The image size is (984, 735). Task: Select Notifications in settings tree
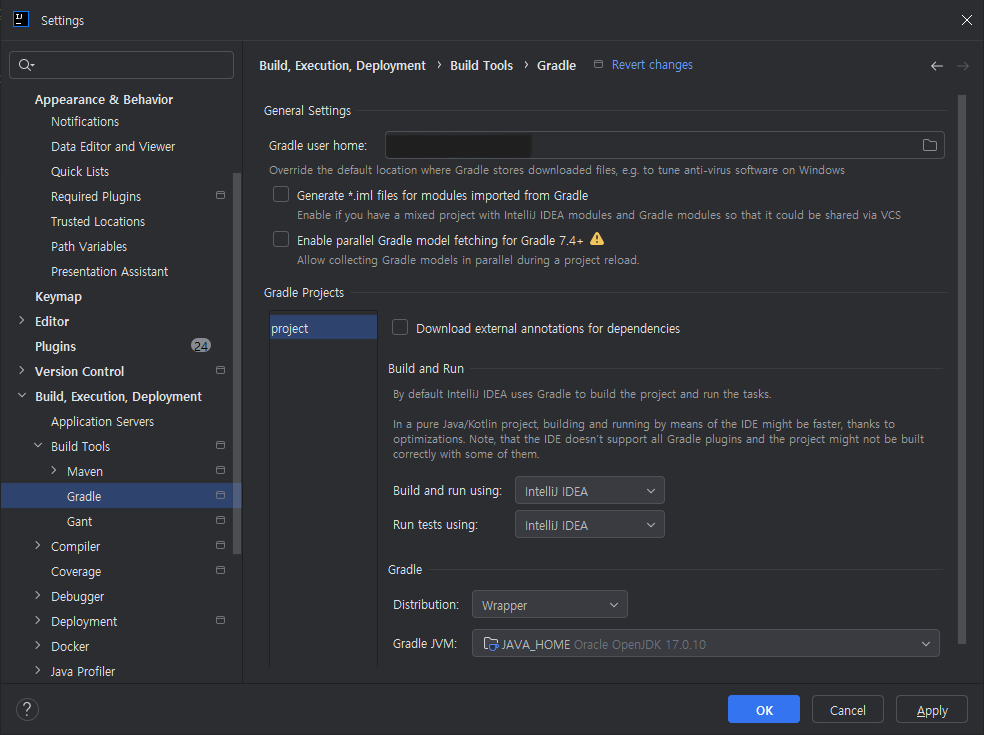(85, 122)
